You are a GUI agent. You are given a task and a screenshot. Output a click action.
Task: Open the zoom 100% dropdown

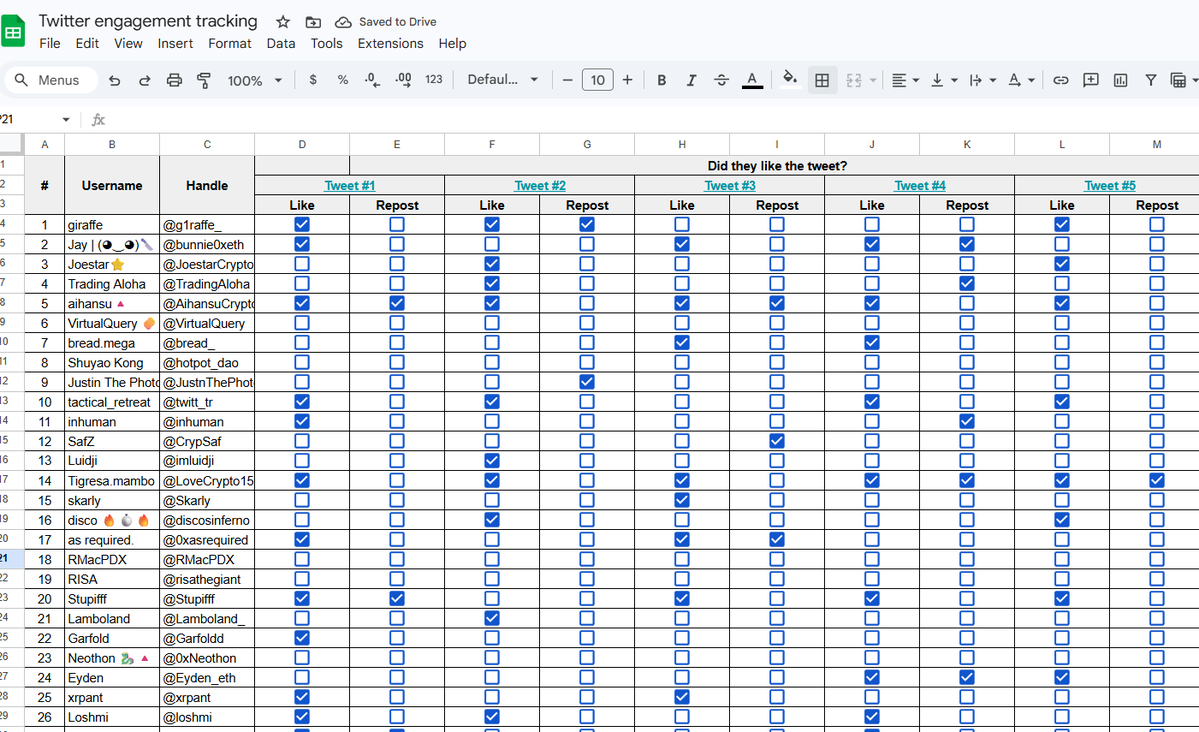tap(255, 80)
